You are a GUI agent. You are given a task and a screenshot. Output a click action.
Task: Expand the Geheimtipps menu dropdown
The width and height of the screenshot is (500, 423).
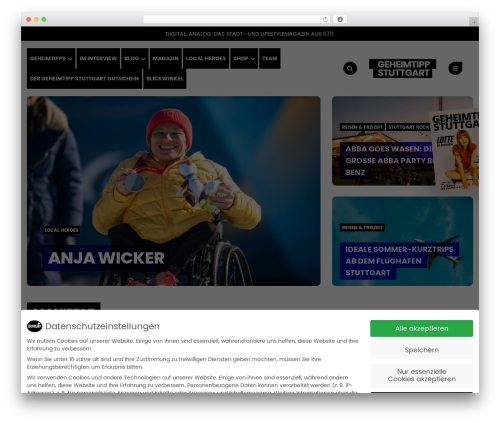click(x=51, y=58)
